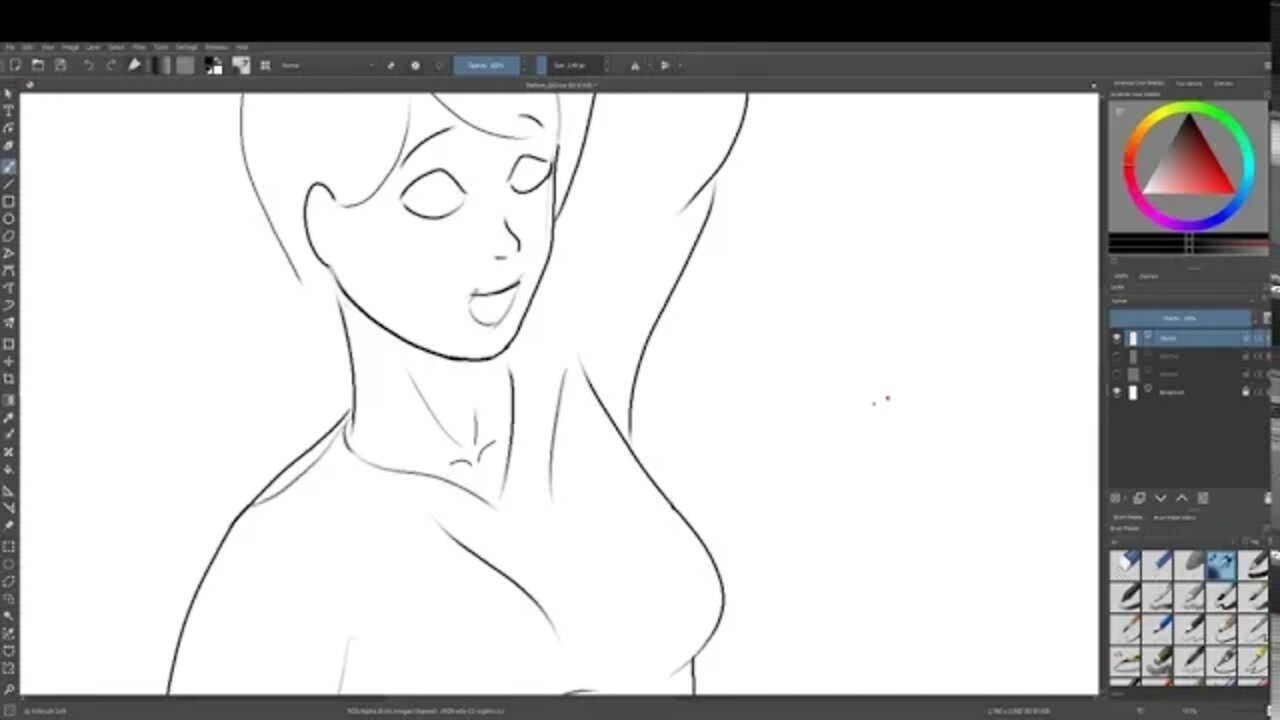Open the Edit menu
The image size is (1280, 720).
click(28, 47)
